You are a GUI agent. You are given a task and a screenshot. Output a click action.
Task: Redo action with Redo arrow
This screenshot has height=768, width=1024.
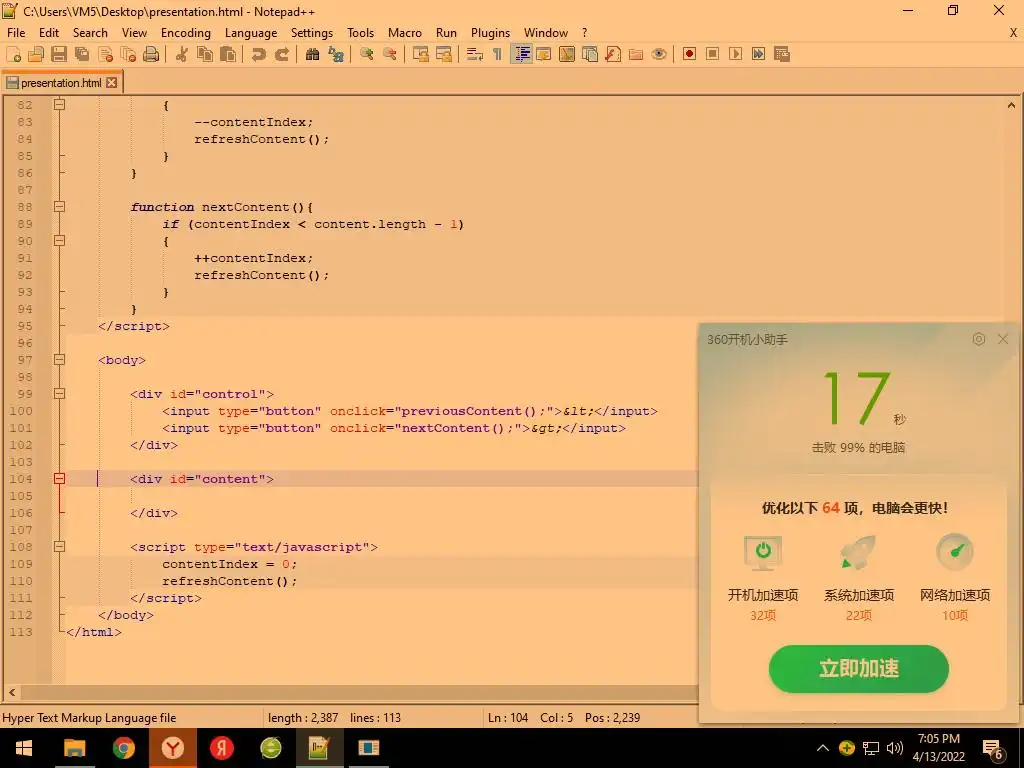281,54
